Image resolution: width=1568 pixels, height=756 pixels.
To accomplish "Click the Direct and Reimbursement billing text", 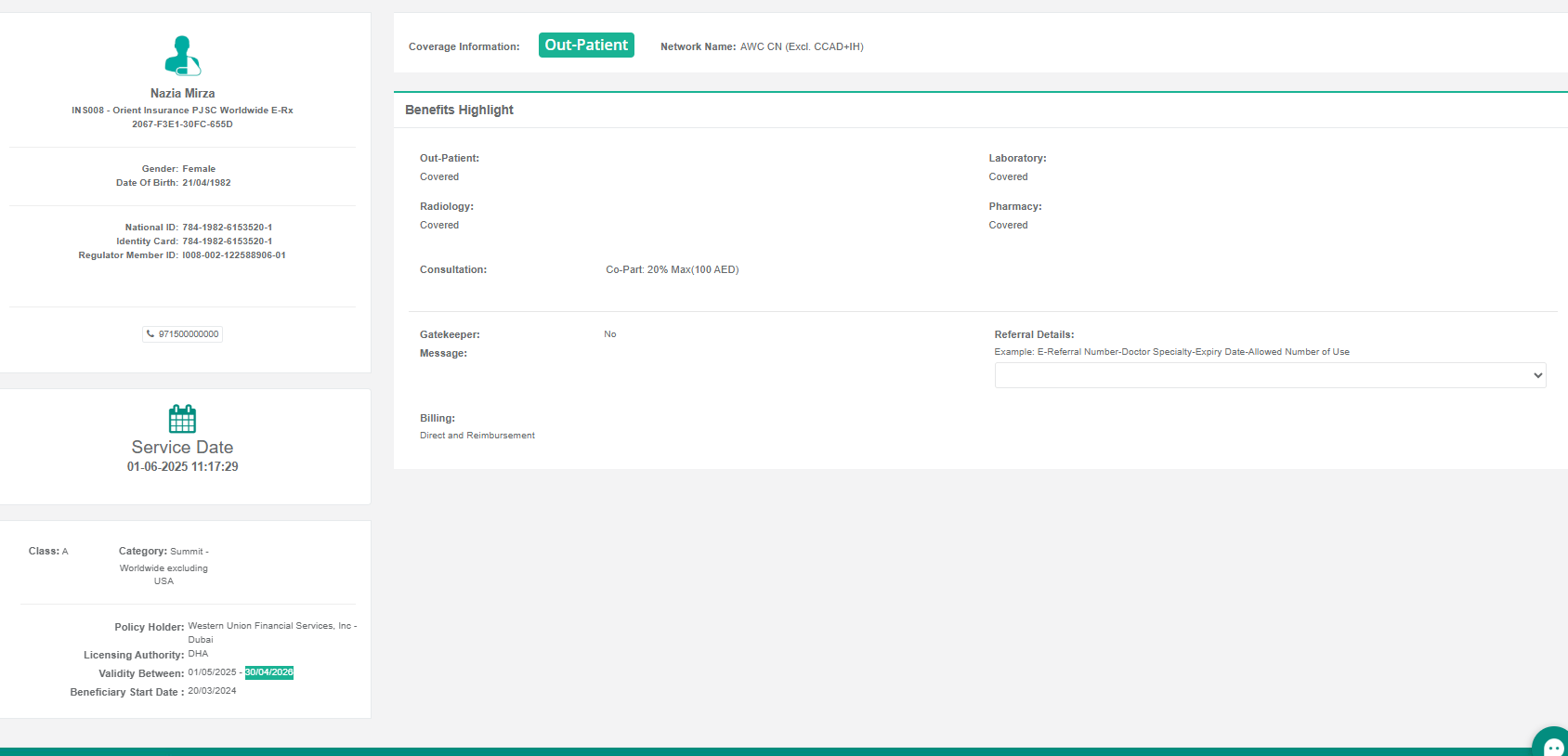I will 477,436.
